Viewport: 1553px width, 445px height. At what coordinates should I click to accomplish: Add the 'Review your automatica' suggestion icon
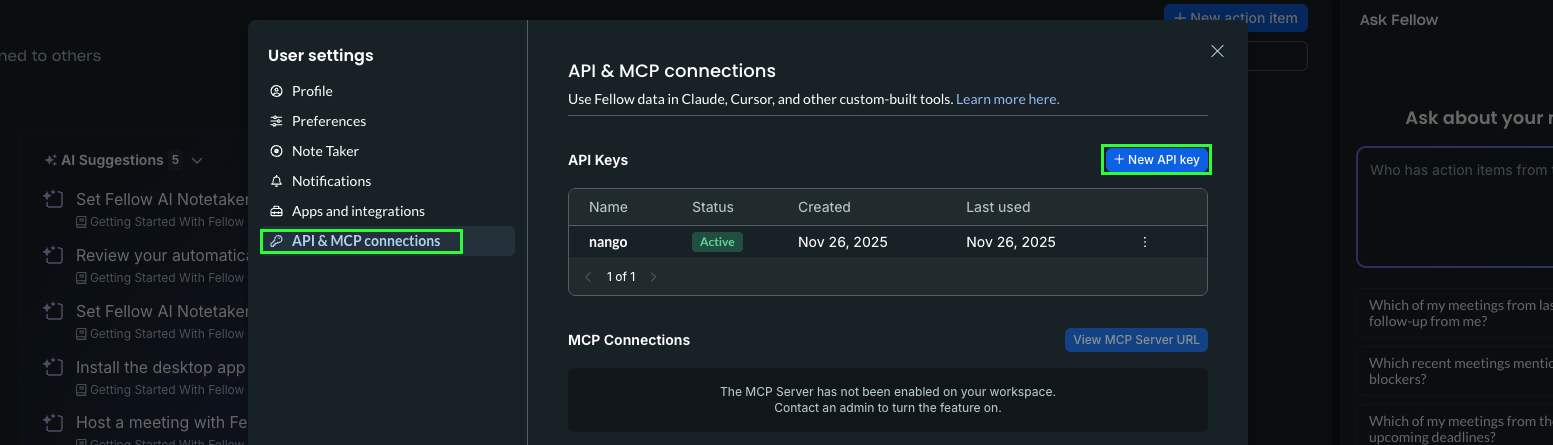coord(53,256)
